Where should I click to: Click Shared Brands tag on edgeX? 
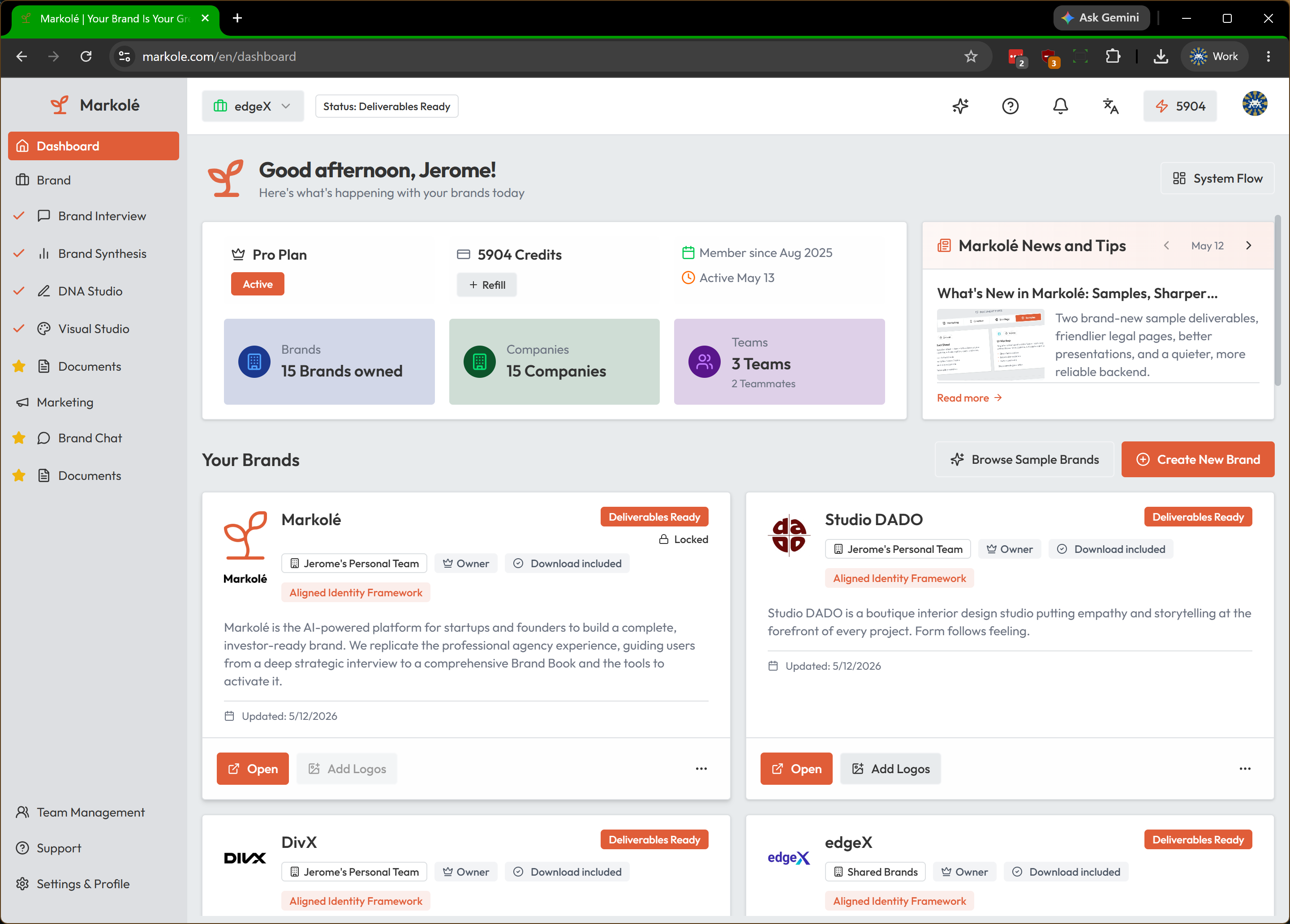point(875,872)
